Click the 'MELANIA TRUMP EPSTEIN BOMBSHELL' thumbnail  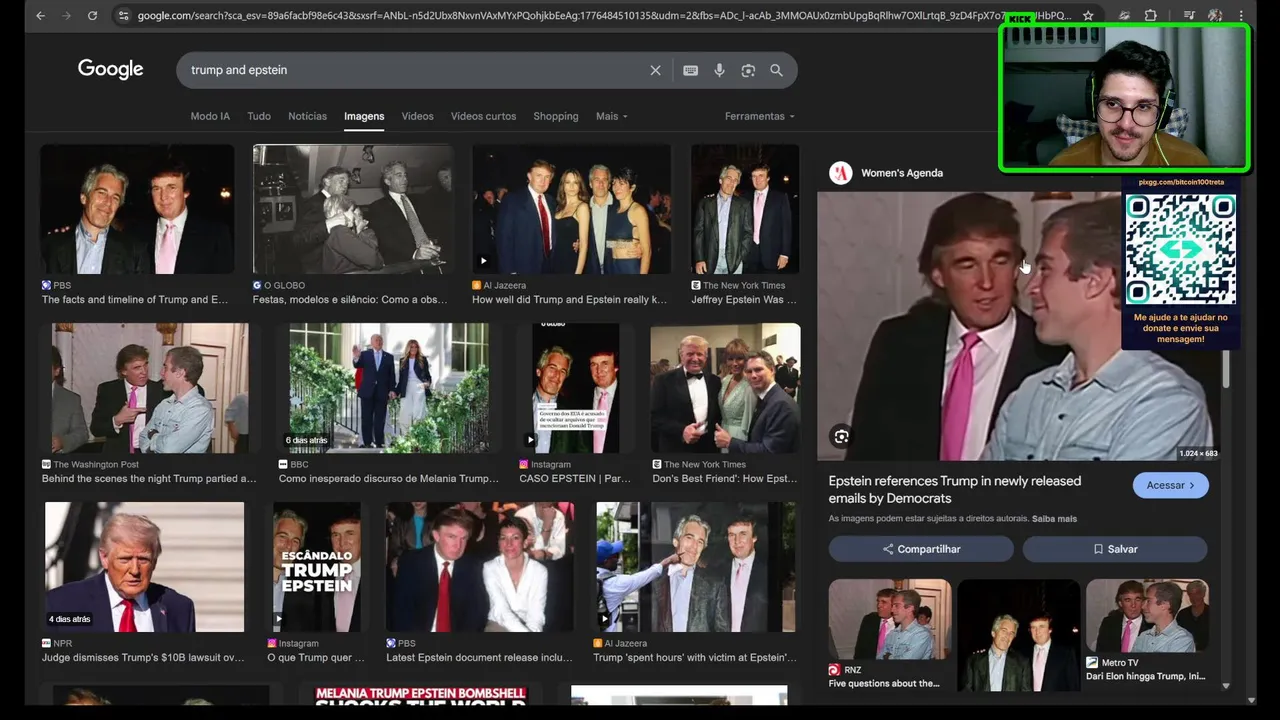coord(420,695)
